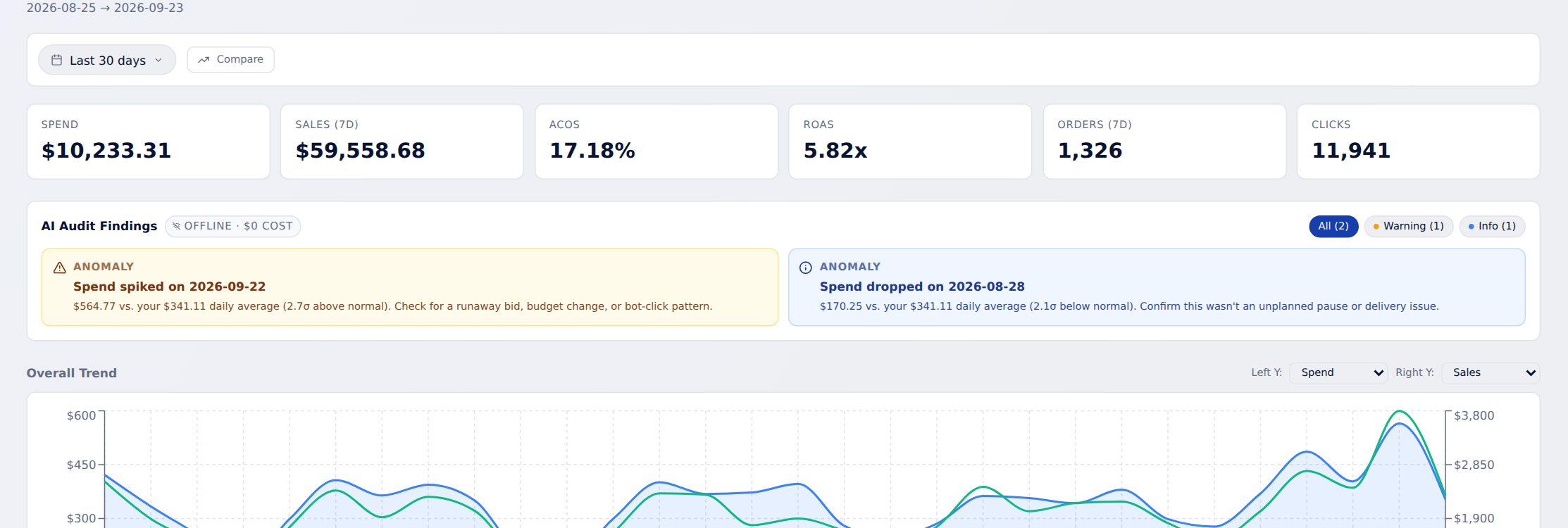Click the warning triangle icon on the spend spike anomaly

click(60, 268)
